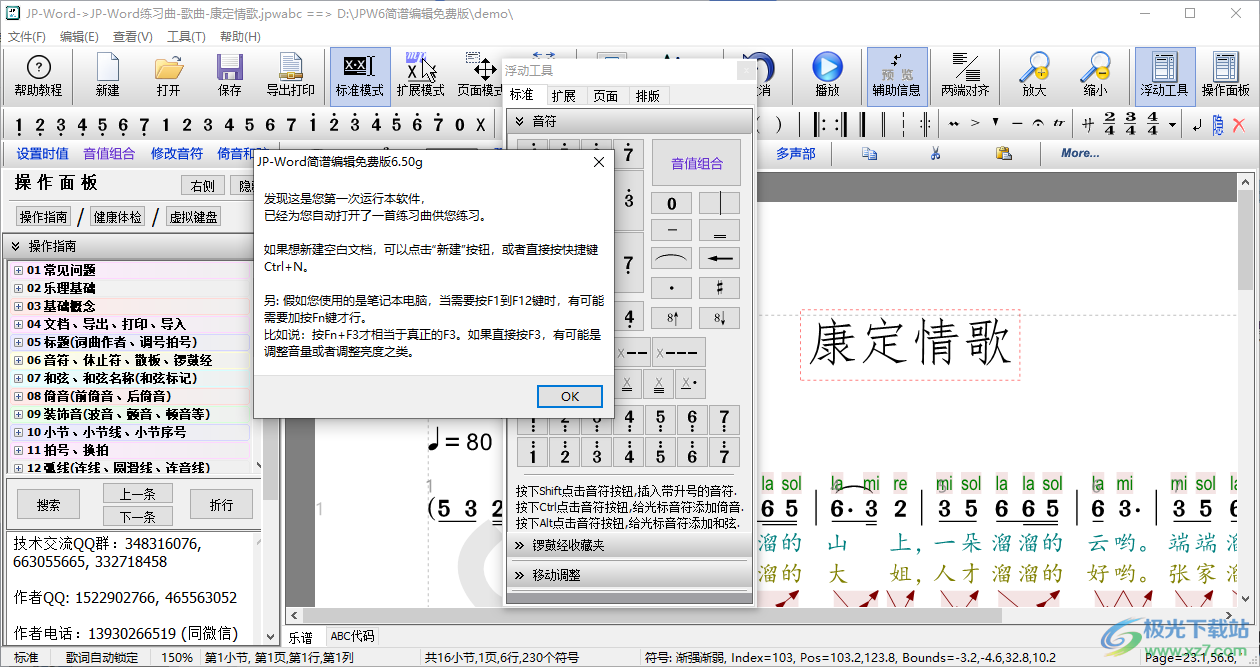Image resolution: width=1260 pixels, height=667 pixels.
Task: Zoom out with the 缩小 magnifier
Action: point(1095,76)
